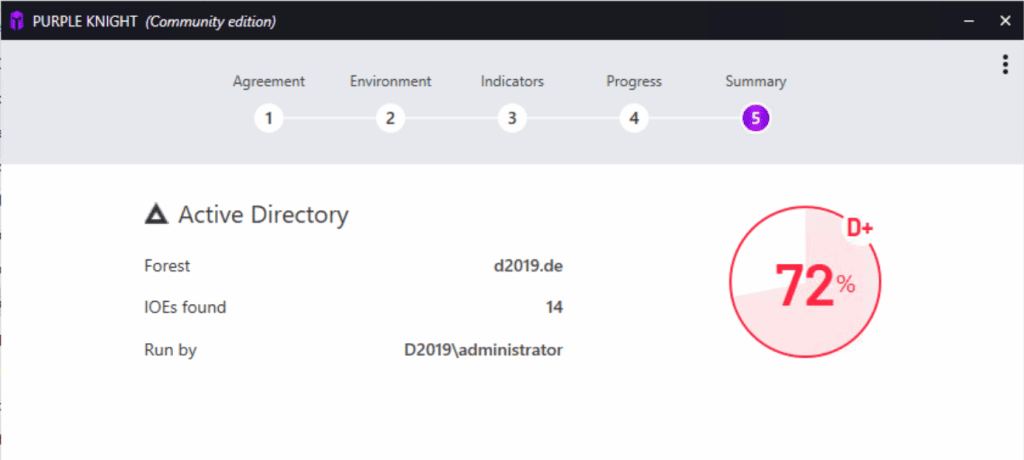Select the Indicators step label

coord(511,82)
